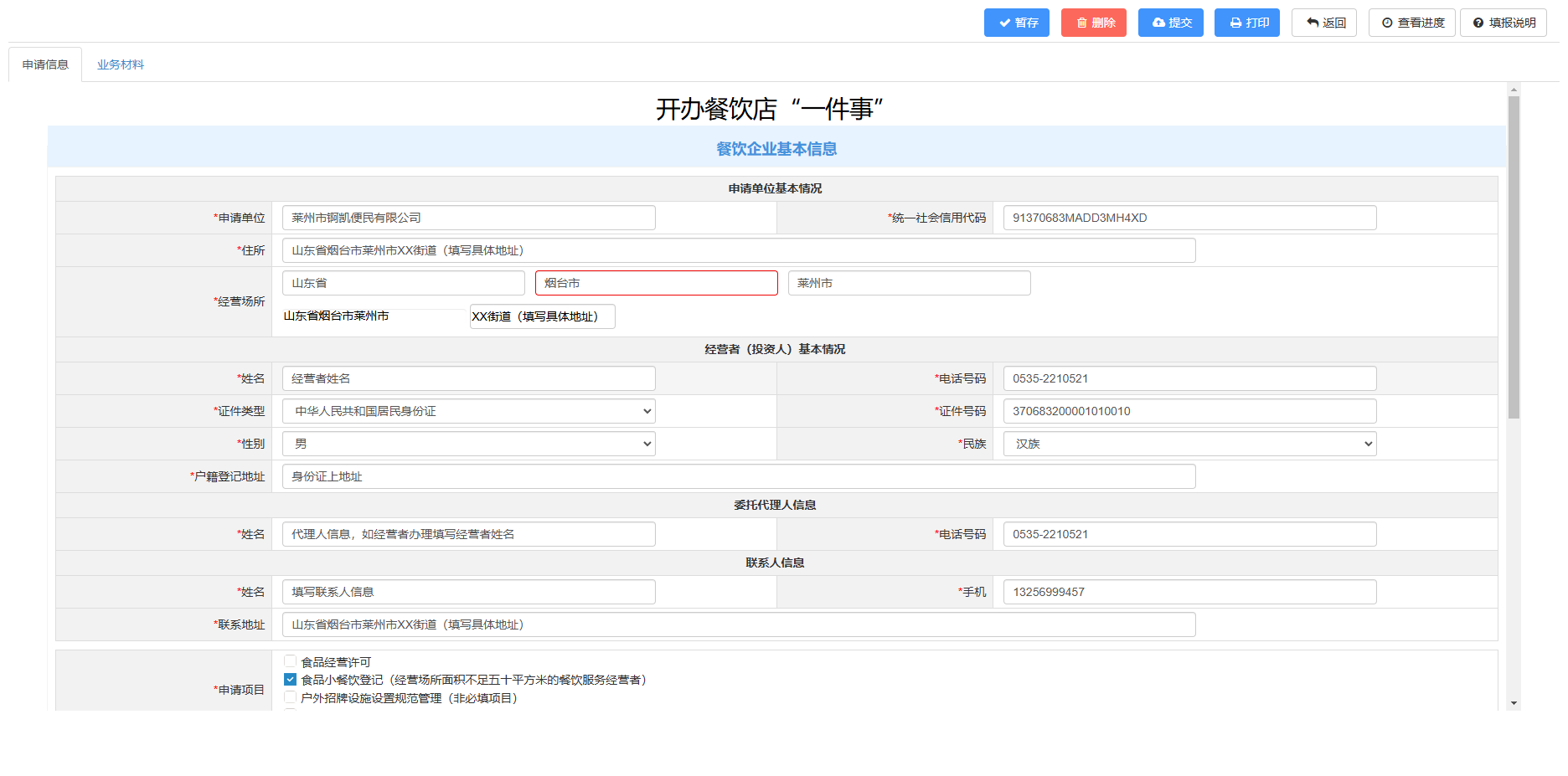Click the 烟台市 city field

[656, 283]
